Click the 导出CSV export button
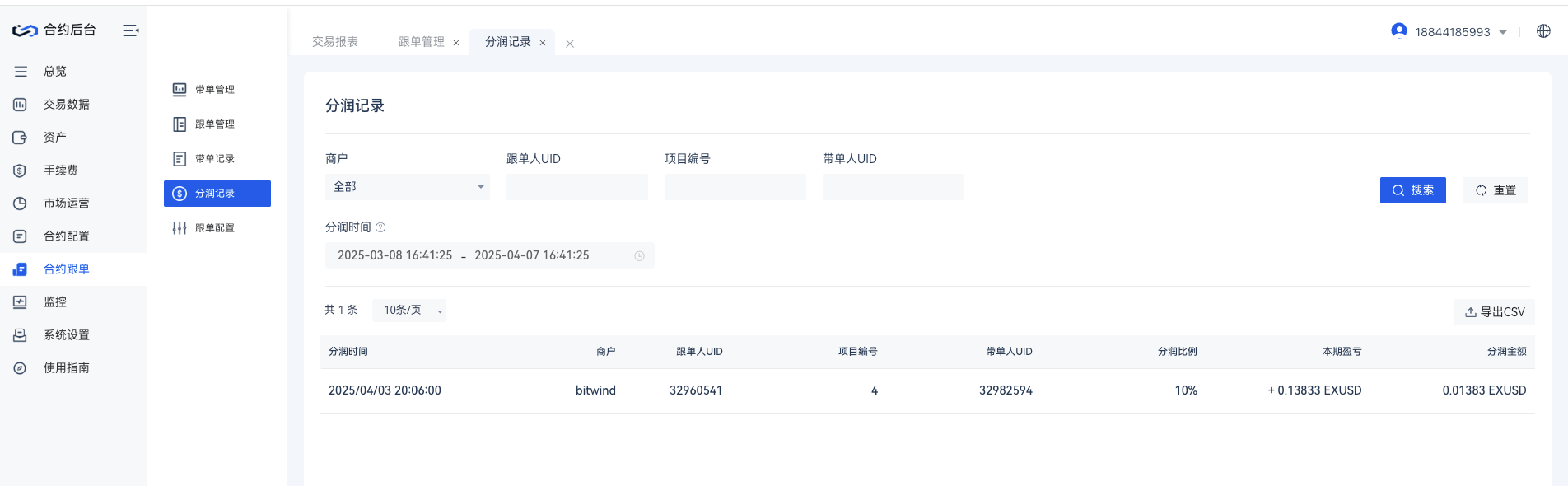1568x486 pixels. point(1495,312)
